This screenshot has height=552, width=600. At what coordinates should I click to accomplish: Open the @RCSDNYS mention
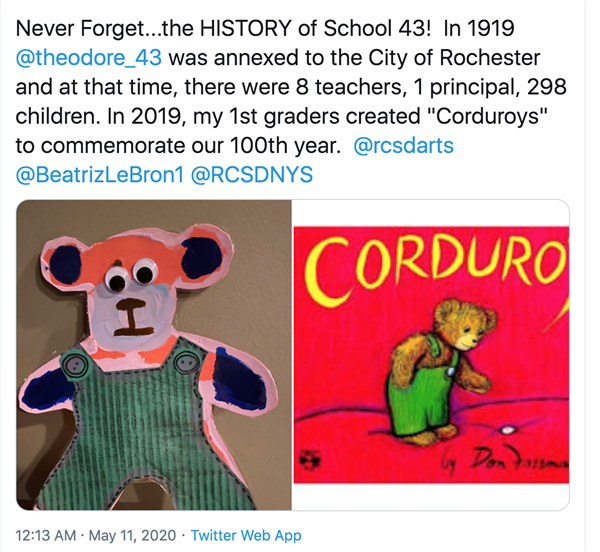[x=252, y=175]
